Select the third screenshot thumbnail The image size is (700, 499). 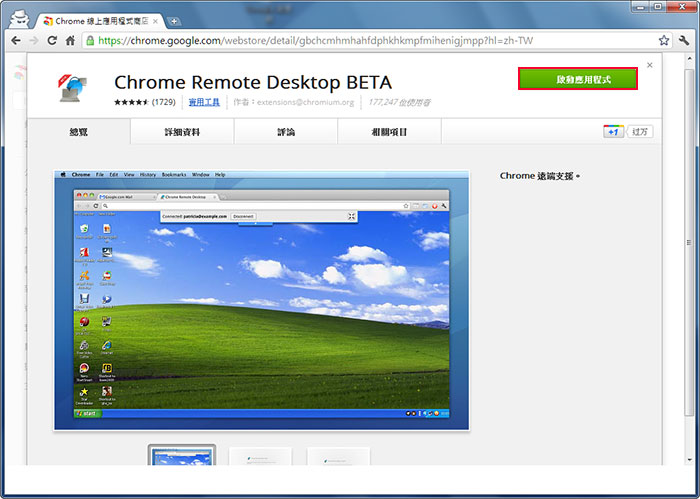point(338,456)
